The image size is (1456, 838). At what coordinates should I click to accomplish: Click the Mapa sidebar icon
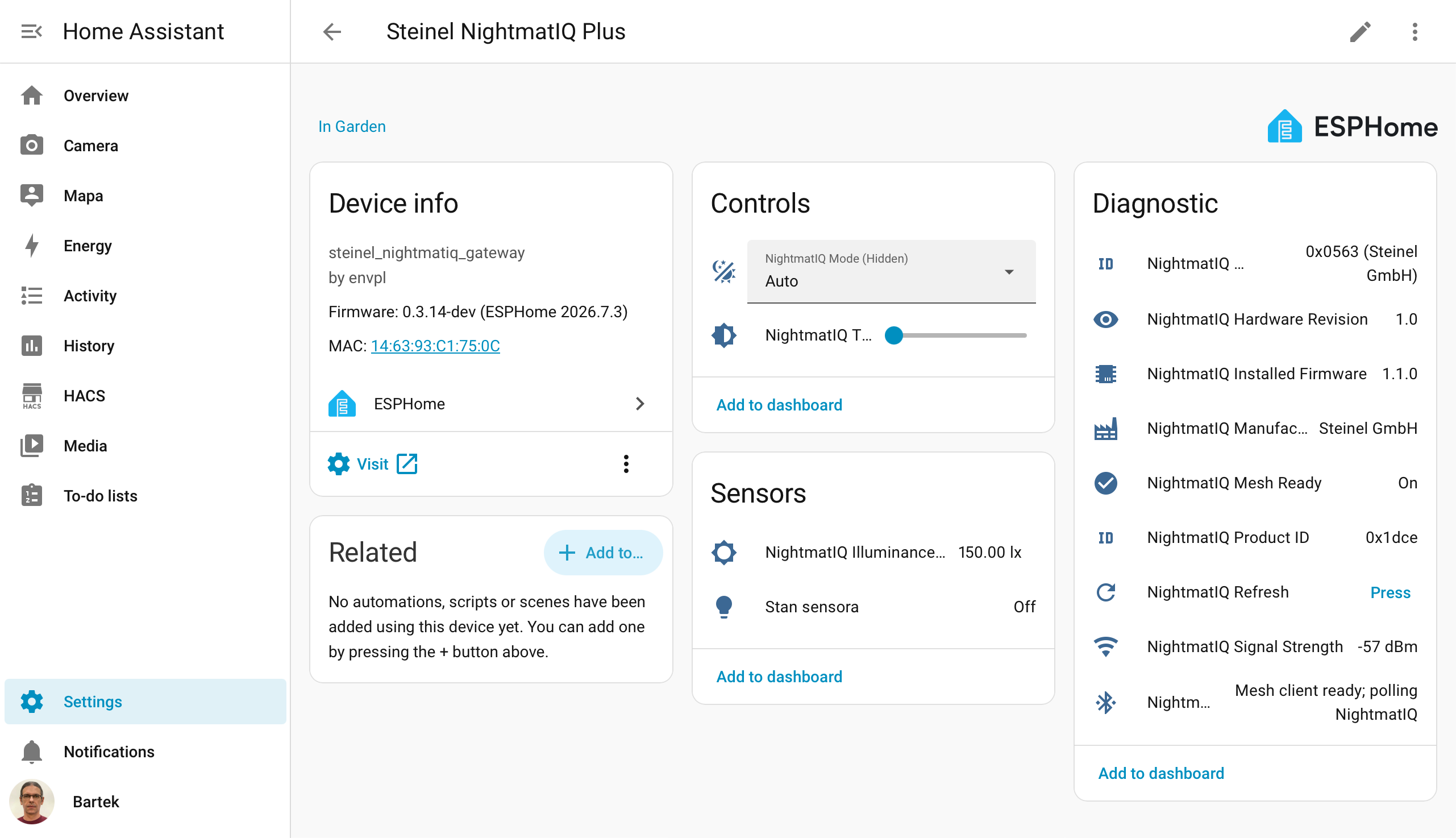point(32,196)
